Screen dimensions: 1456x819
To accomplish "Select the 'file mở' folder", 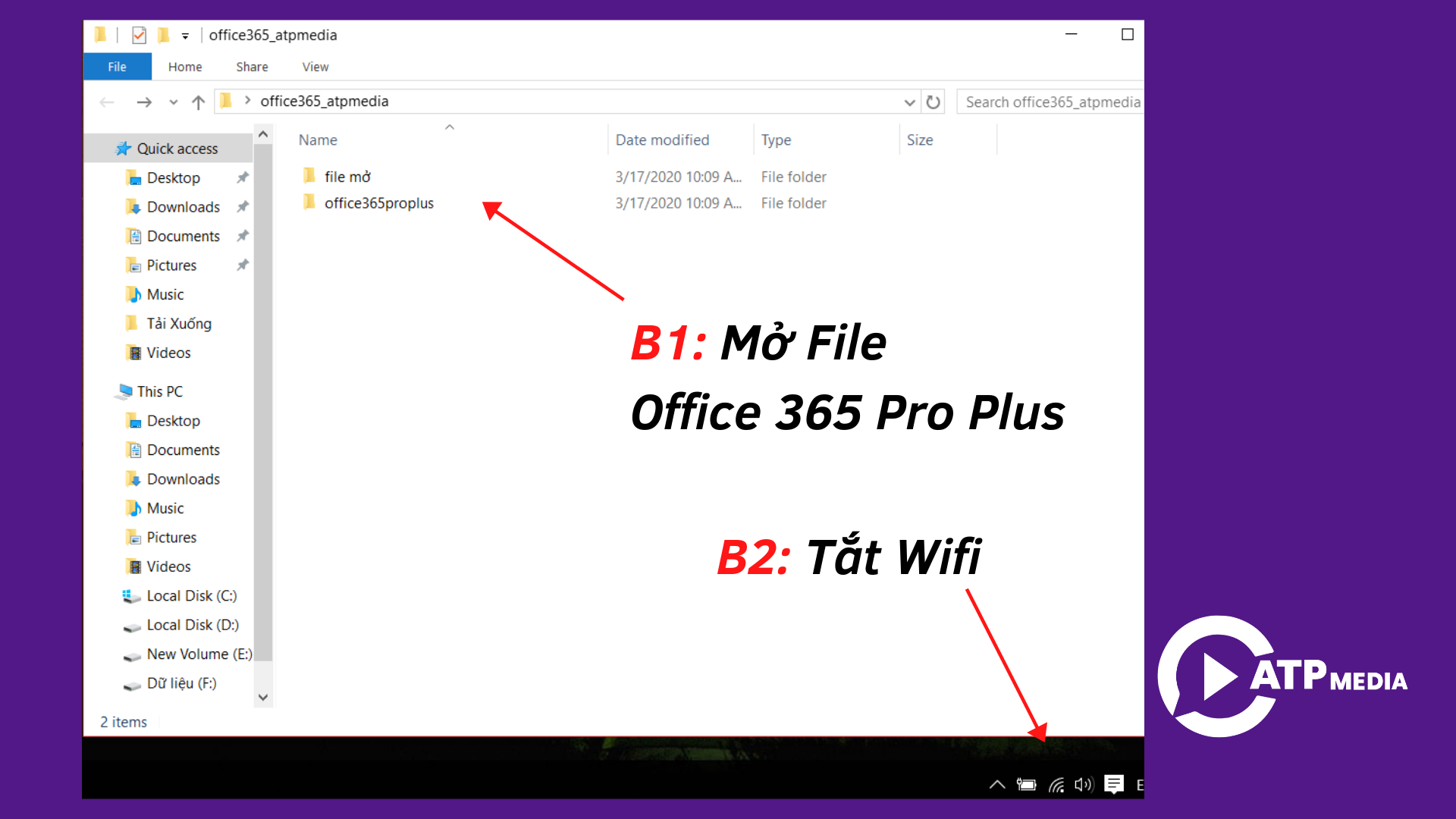I will (x=347, y=177).
